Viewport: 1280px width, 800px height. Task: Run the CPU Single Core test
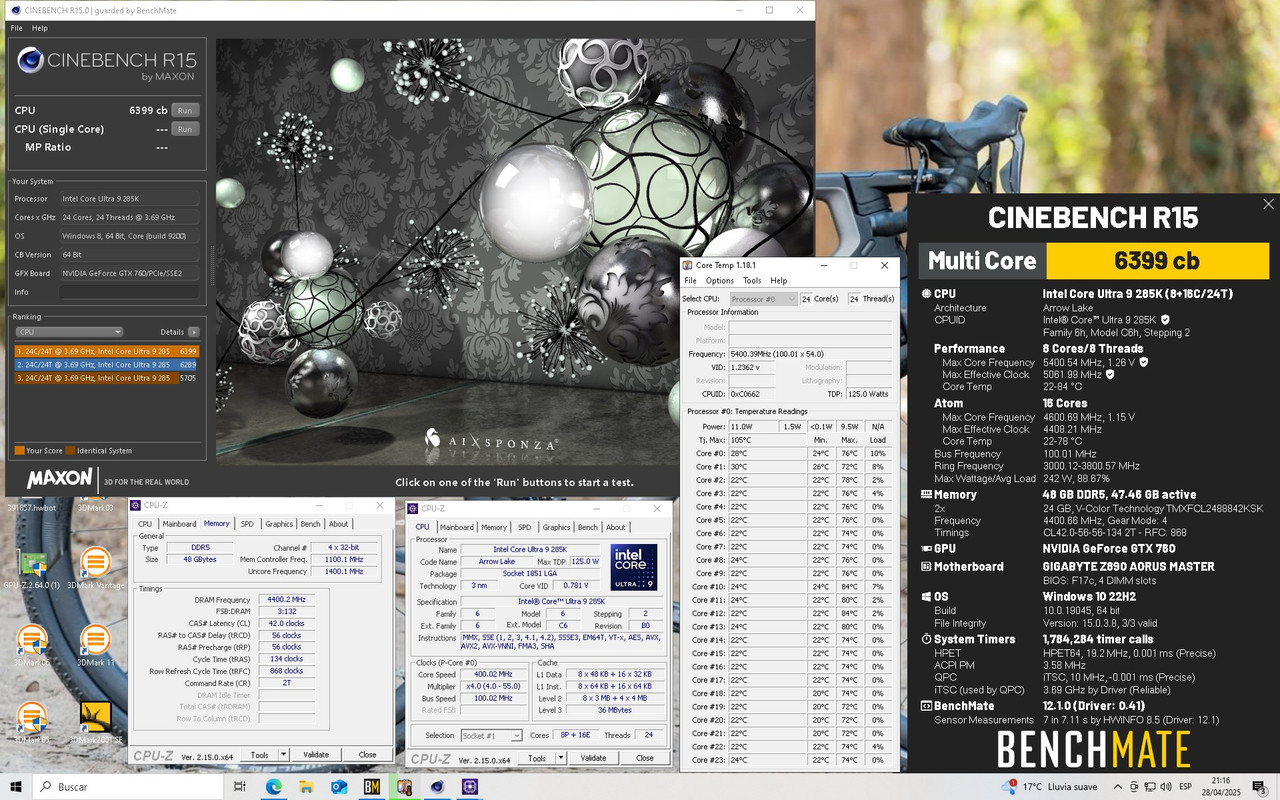[185, 129]
